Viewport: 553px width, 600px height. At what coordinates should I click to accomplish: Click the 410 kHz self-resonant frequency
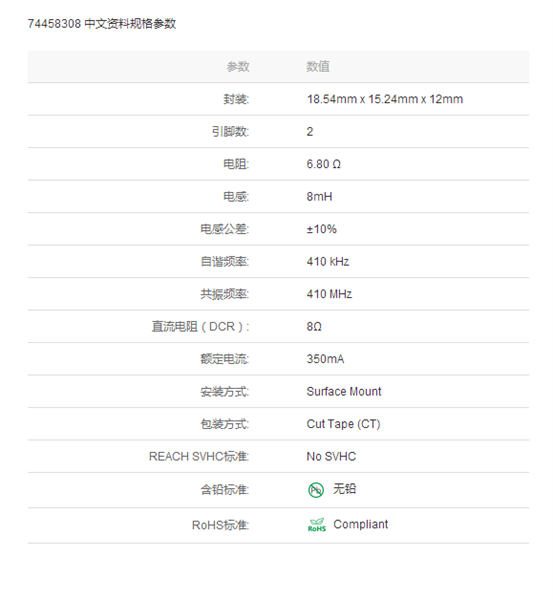click(328, 262)
